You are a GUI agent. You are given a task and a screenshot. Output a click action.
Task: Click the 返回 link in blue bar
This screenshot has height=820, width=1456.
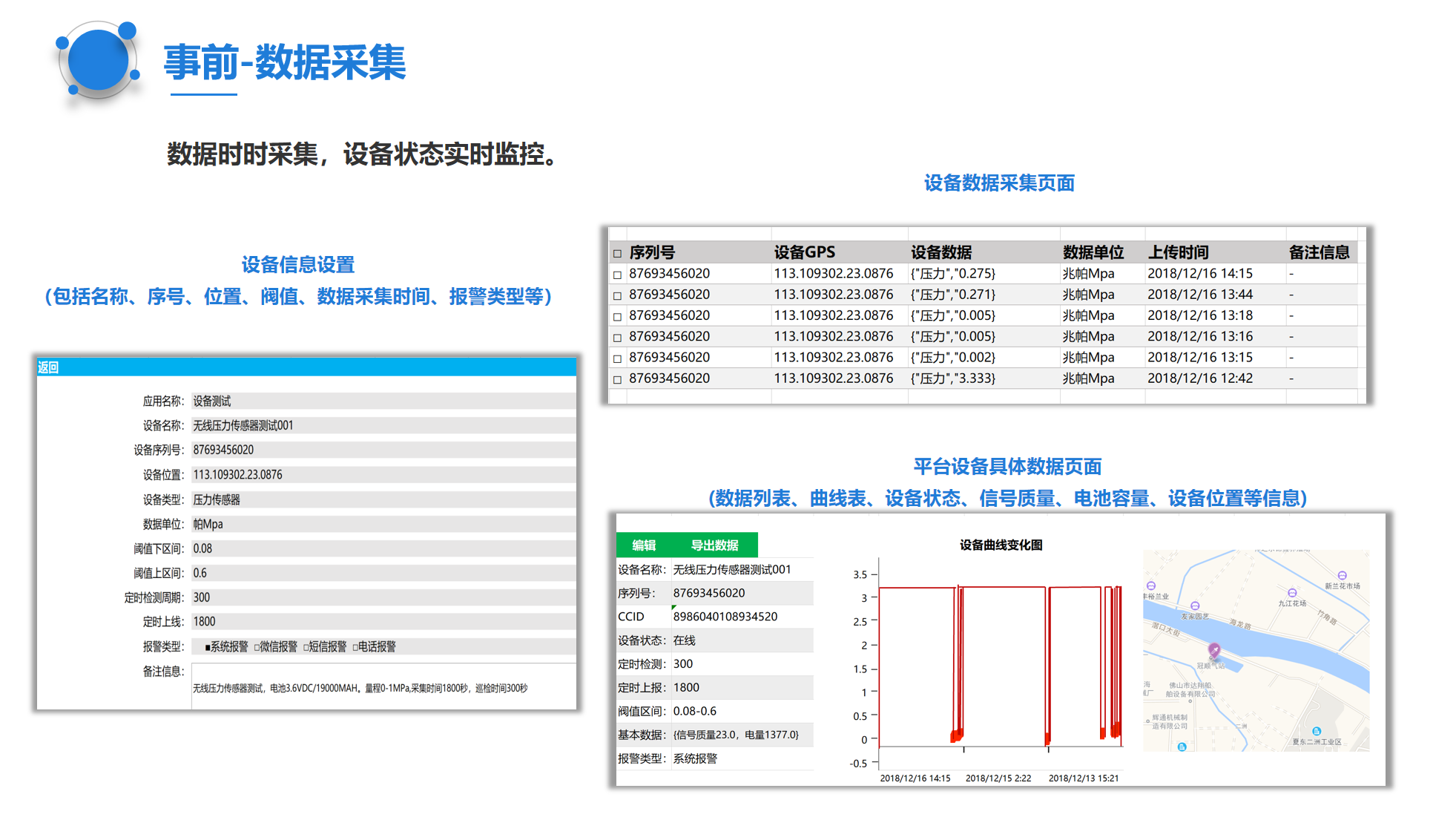[48, 367]
